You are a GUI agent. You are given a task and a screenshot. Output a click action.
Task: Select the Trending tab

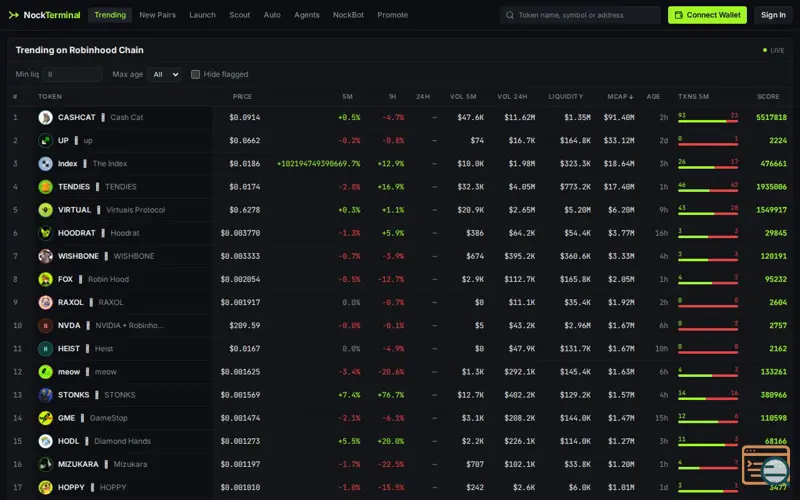[110, 15]
